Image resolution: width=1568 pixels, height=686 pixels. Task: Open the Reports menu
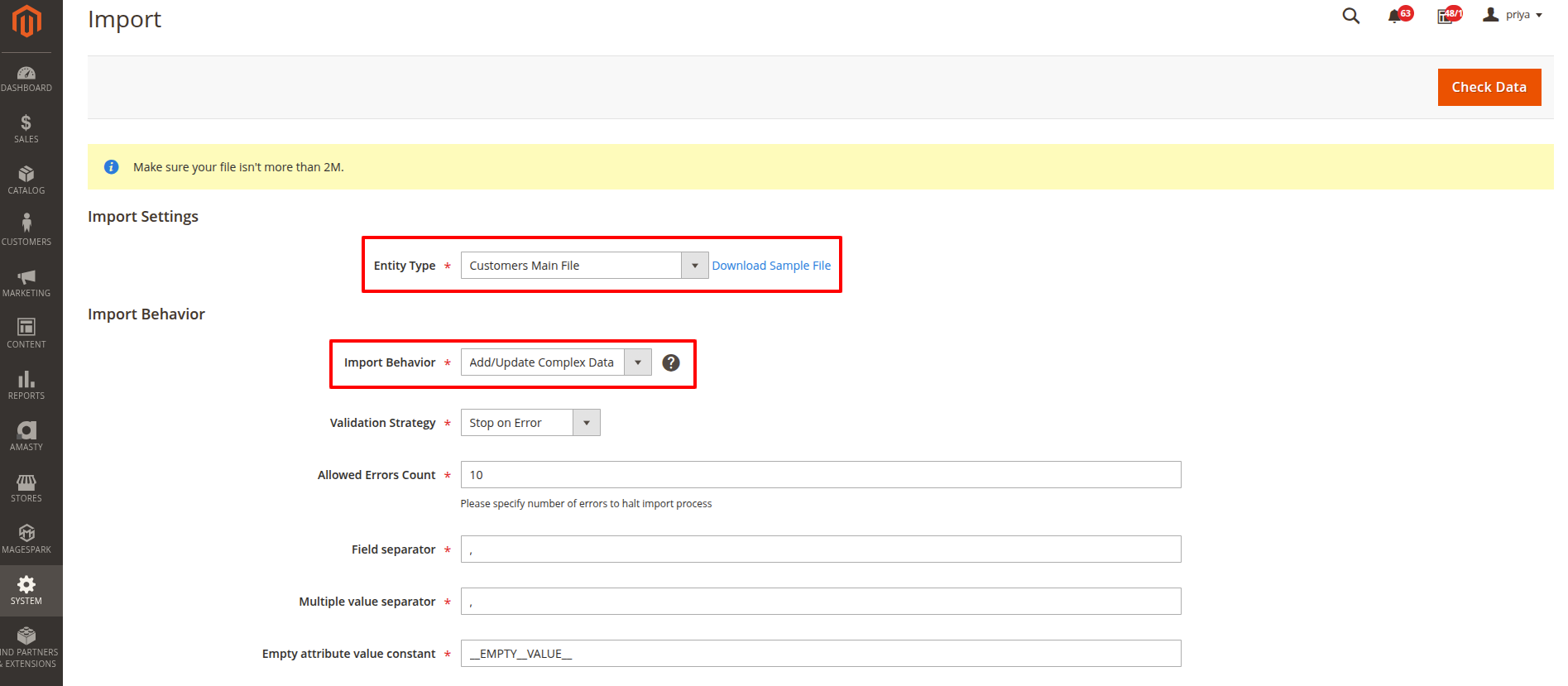(26, 386)
